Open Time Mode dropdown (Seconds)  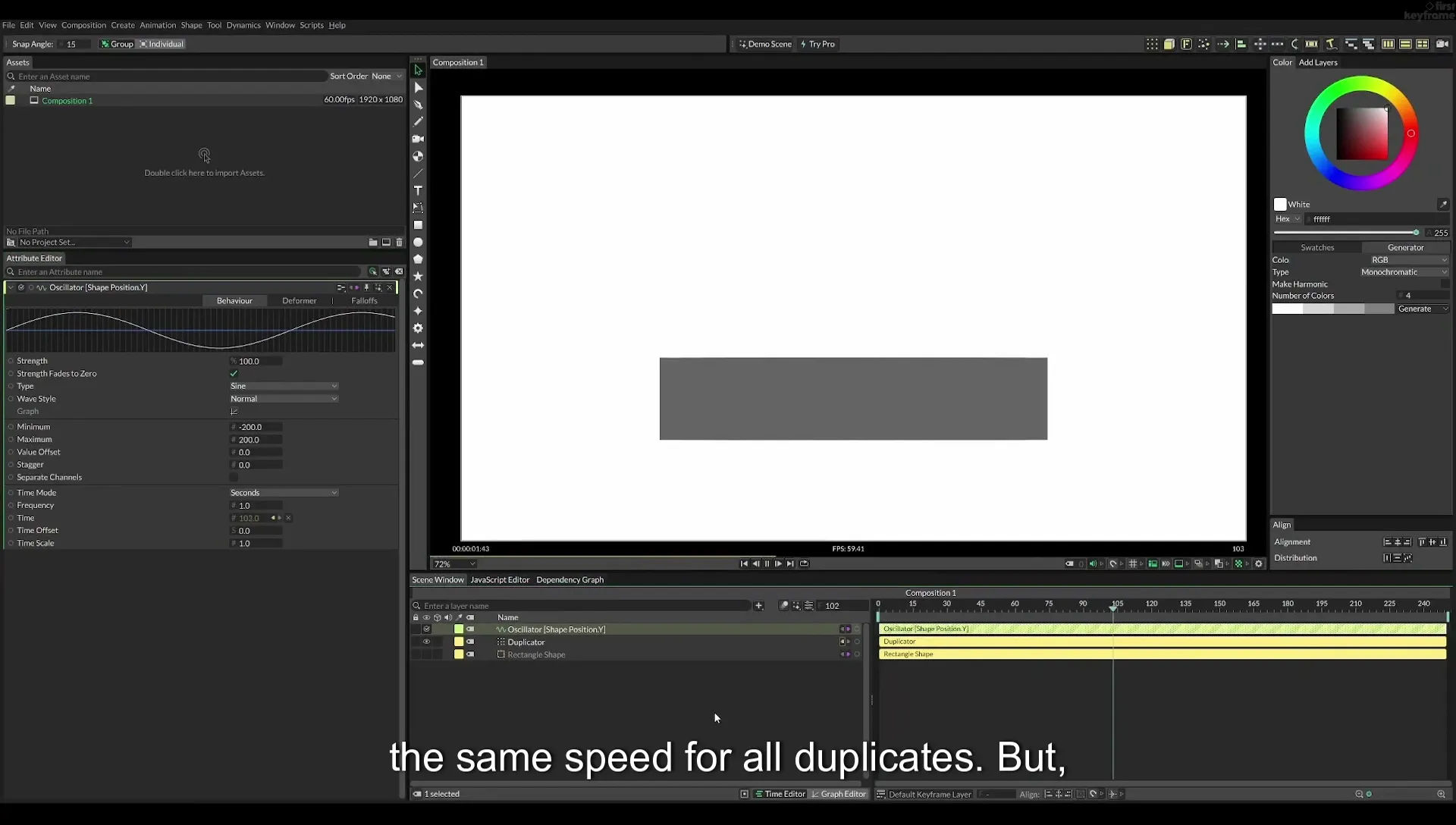point(284,493)
